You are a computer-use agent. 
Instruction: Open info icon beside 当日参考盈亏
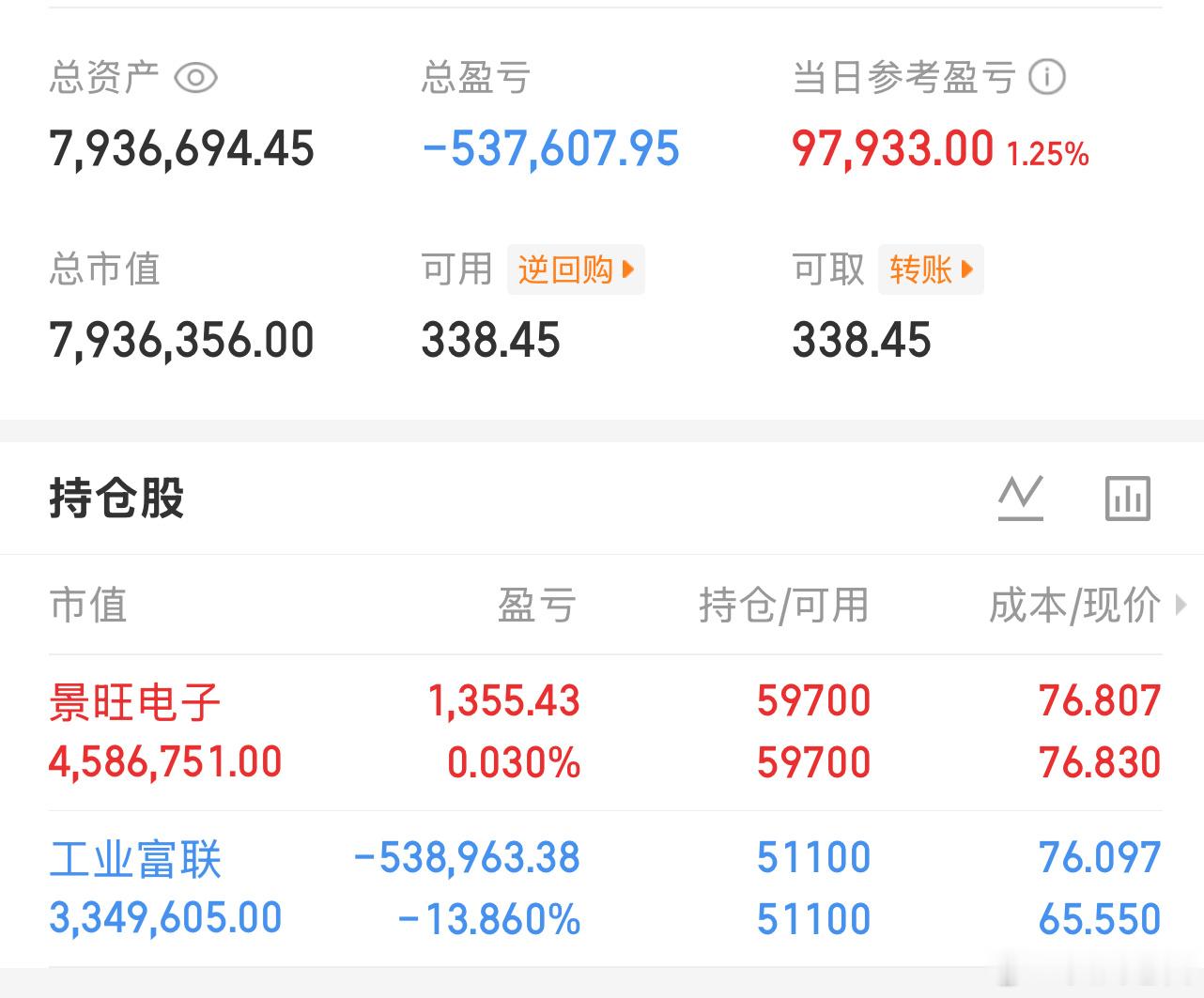tap(1047, 77)
